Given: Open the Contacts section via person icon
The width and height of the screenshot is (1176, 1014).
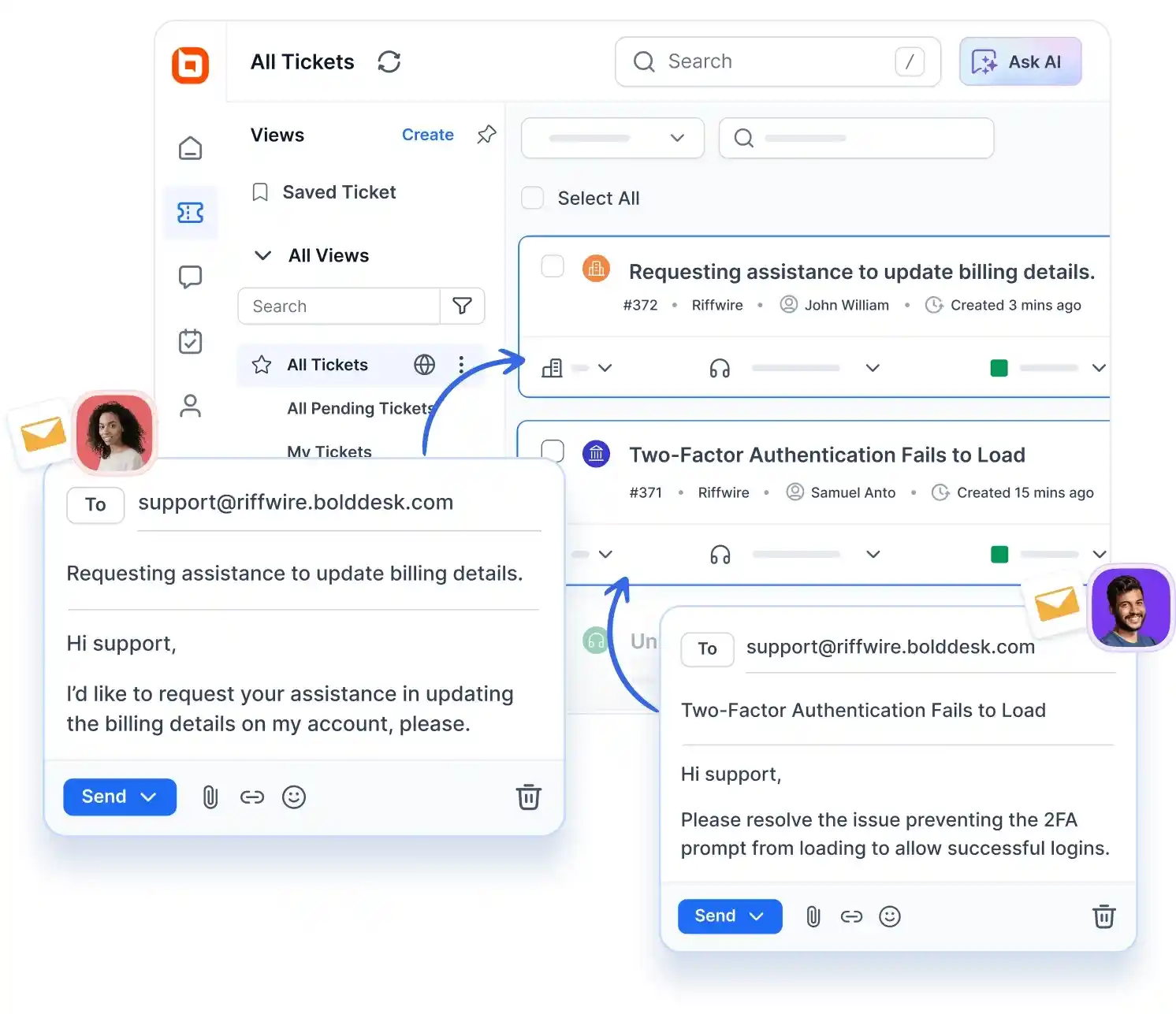Looking at the screenshot, I should pos(190,406).
